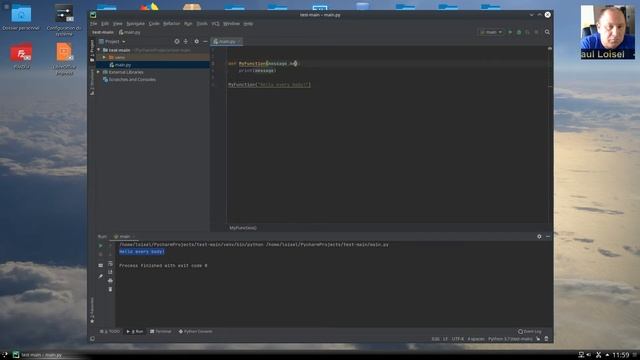Image resolution: width=640 pixels, height=360 pixels.
Task: Click locate/select opened file target icon
Action: click(x=177, y=42)
